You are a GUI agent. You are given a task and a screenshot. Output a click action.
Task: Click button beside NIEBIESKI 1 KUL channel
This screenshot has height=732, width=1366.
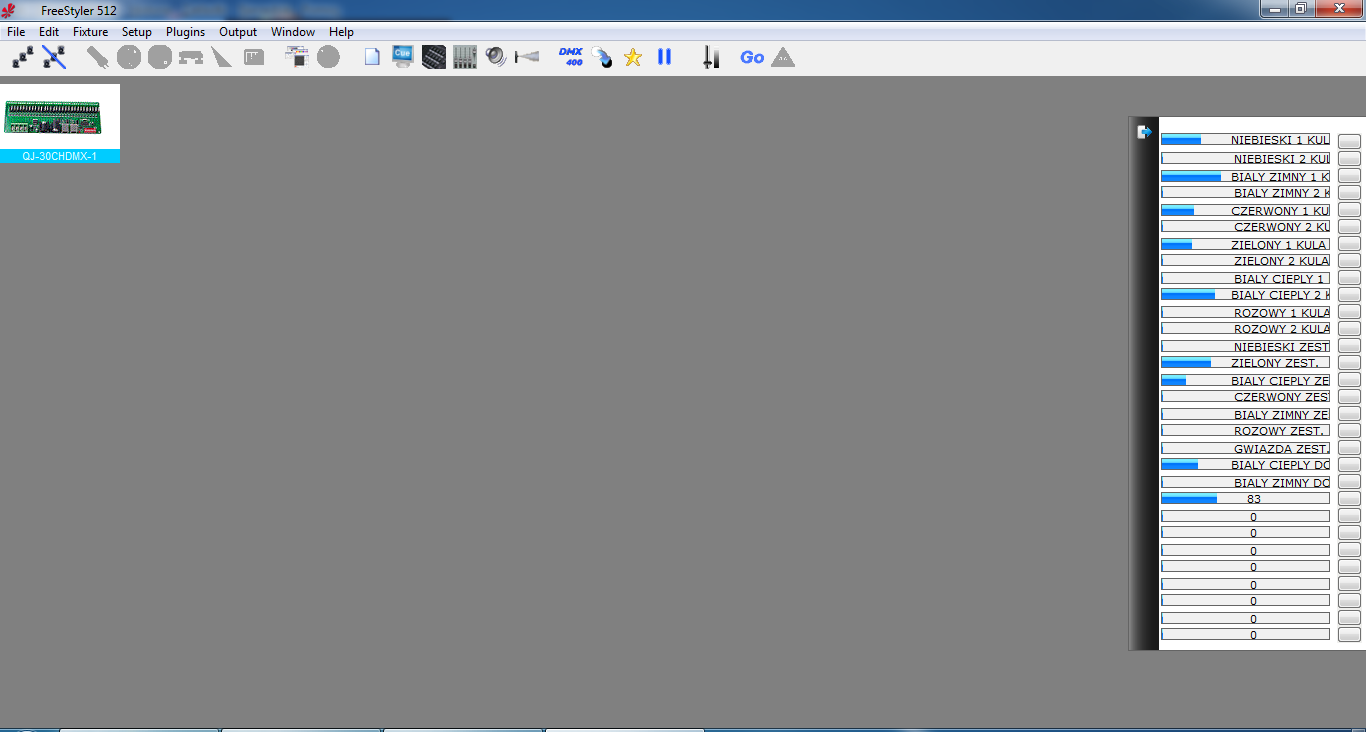(x=1349, y=141)
